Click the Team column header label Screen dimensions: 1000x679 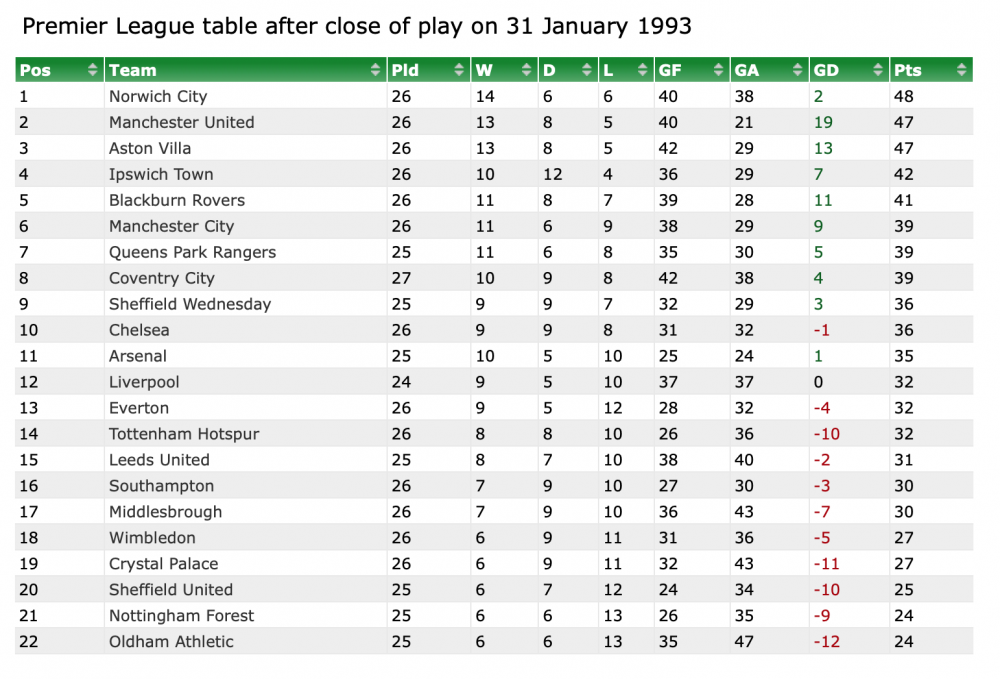(x=133, y=70)
